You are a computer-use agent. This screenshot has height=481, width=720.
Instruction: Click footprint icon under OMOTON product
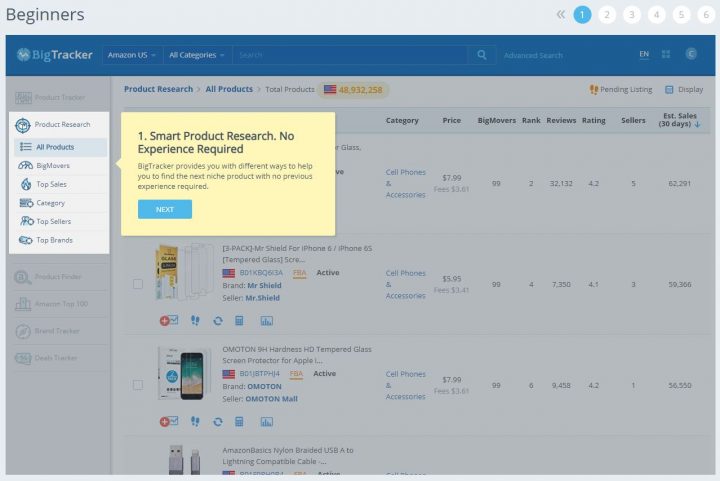coord(195,421)
